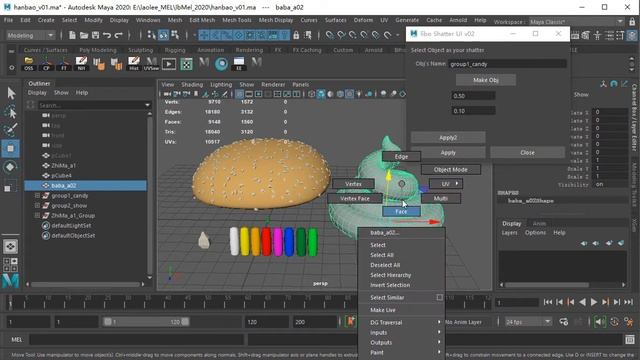Choose Edge in the marking menu
This screenshot has width=640, height=360.
click(401, 156)
